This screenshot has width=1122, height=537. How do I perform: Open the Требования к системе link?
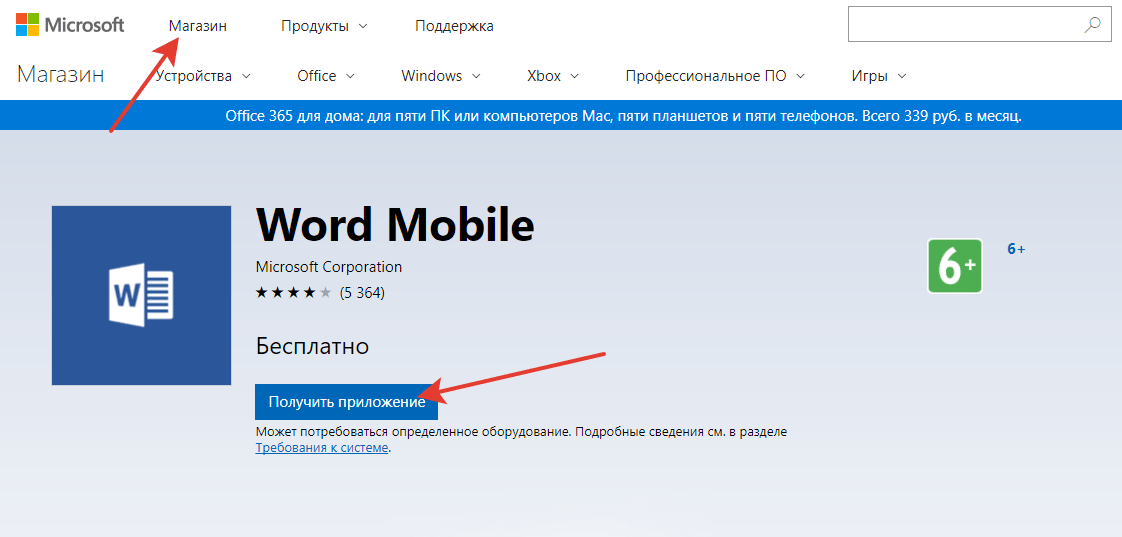point(322,448)
